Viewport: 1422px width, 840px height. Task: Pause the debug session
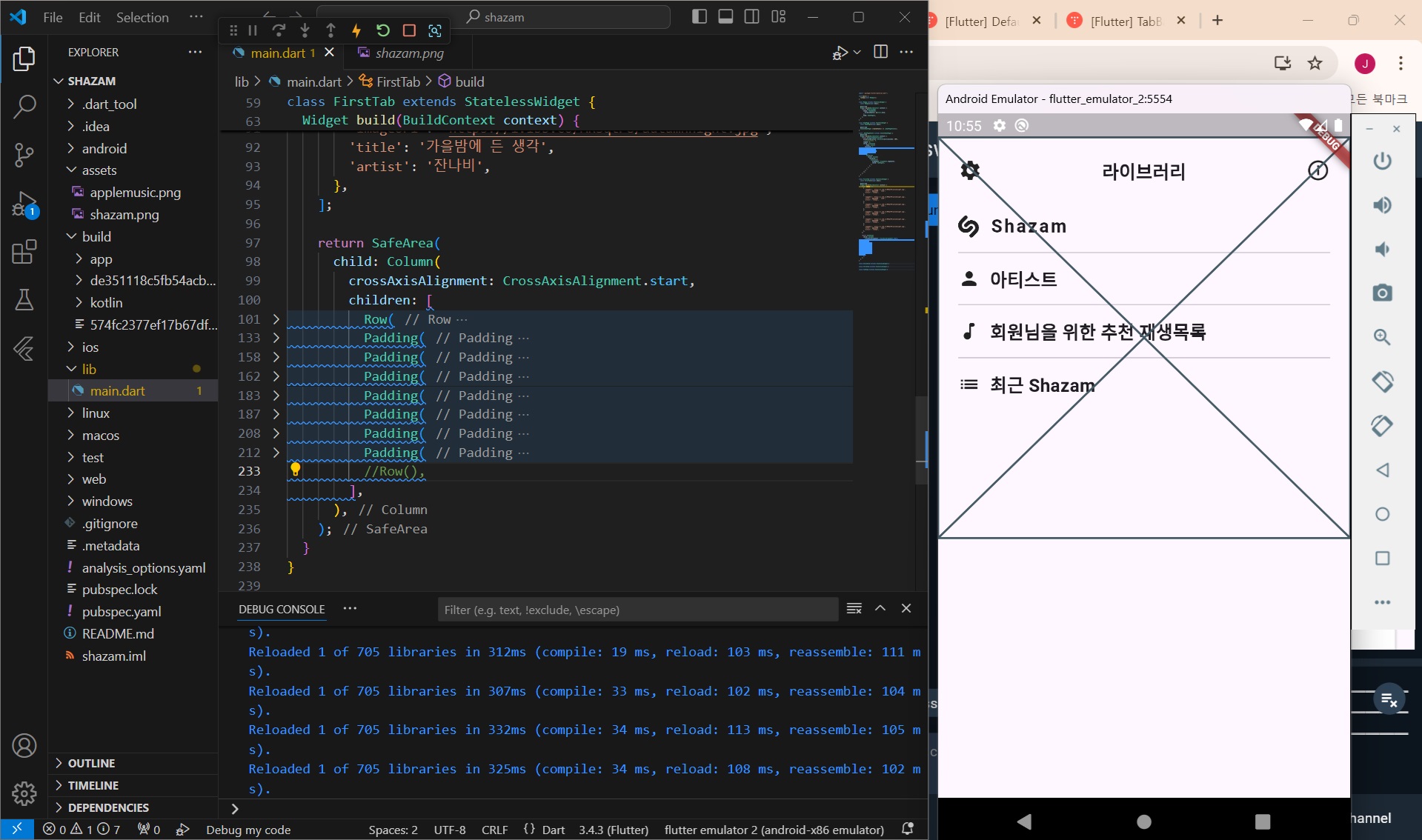(x=253, y=30)
